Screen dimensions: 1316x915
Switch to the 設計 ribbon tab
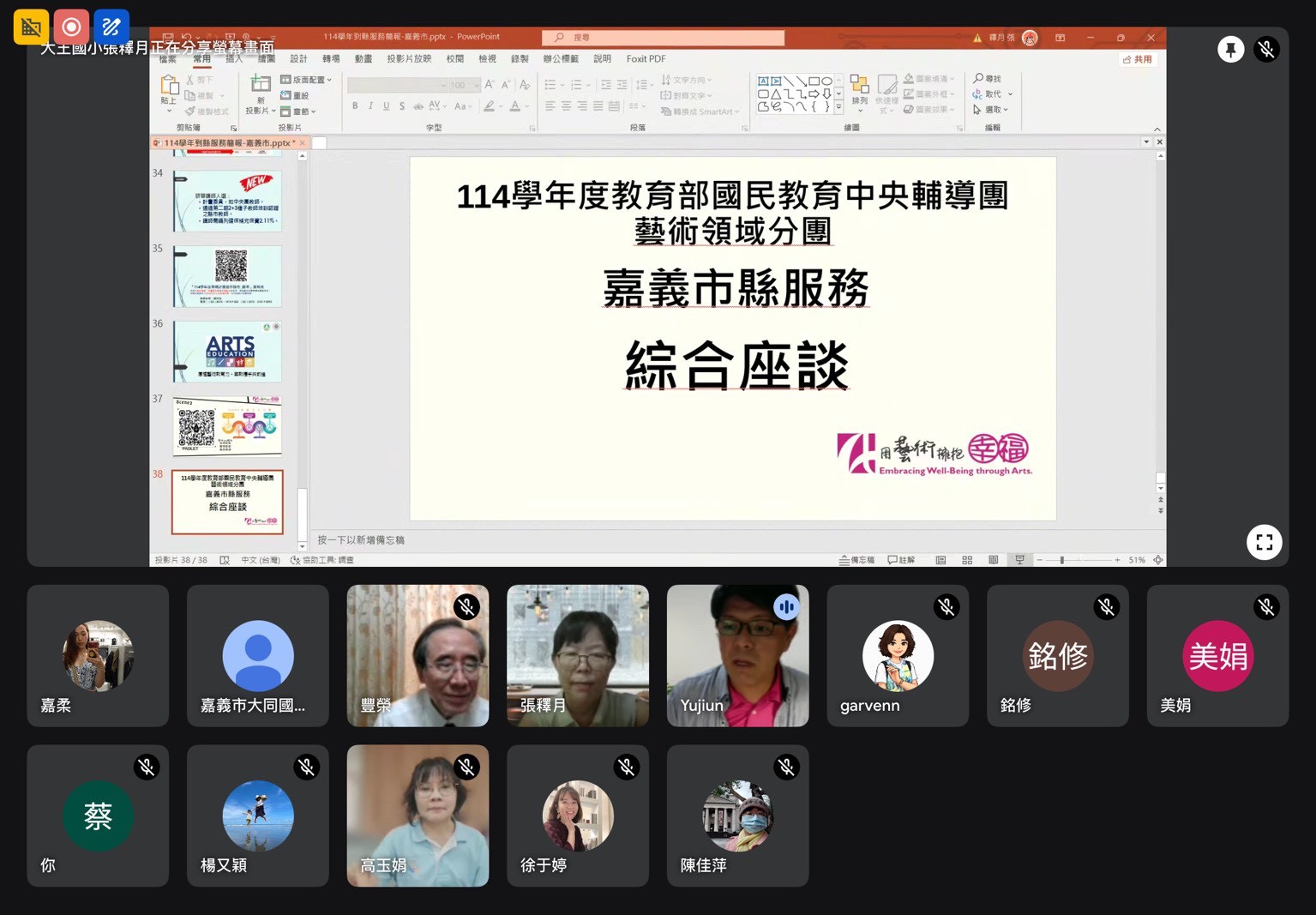(298, 59)
